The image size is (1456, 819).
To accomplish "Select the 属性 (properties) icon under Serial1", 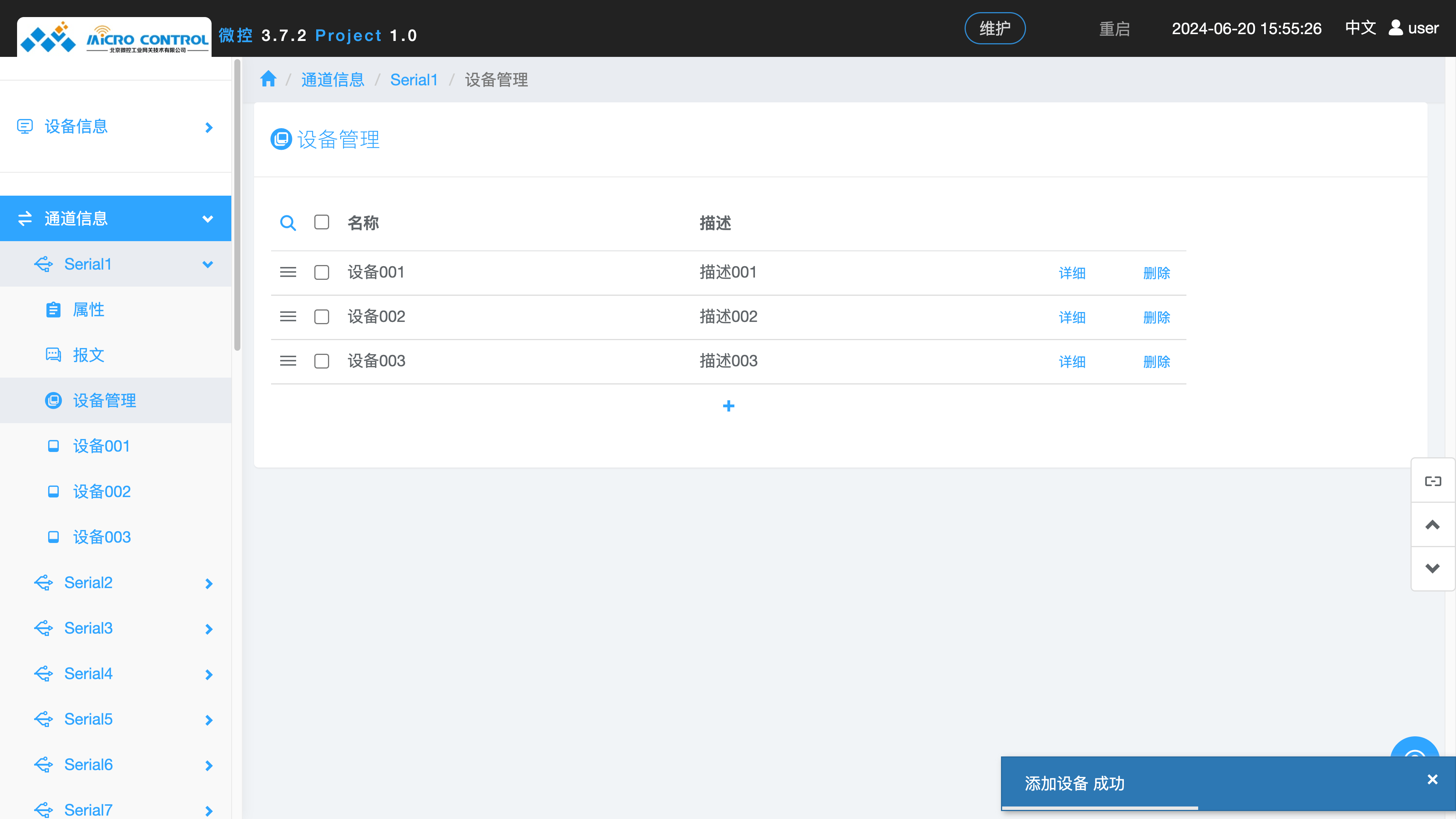I will tap(53, 310).
